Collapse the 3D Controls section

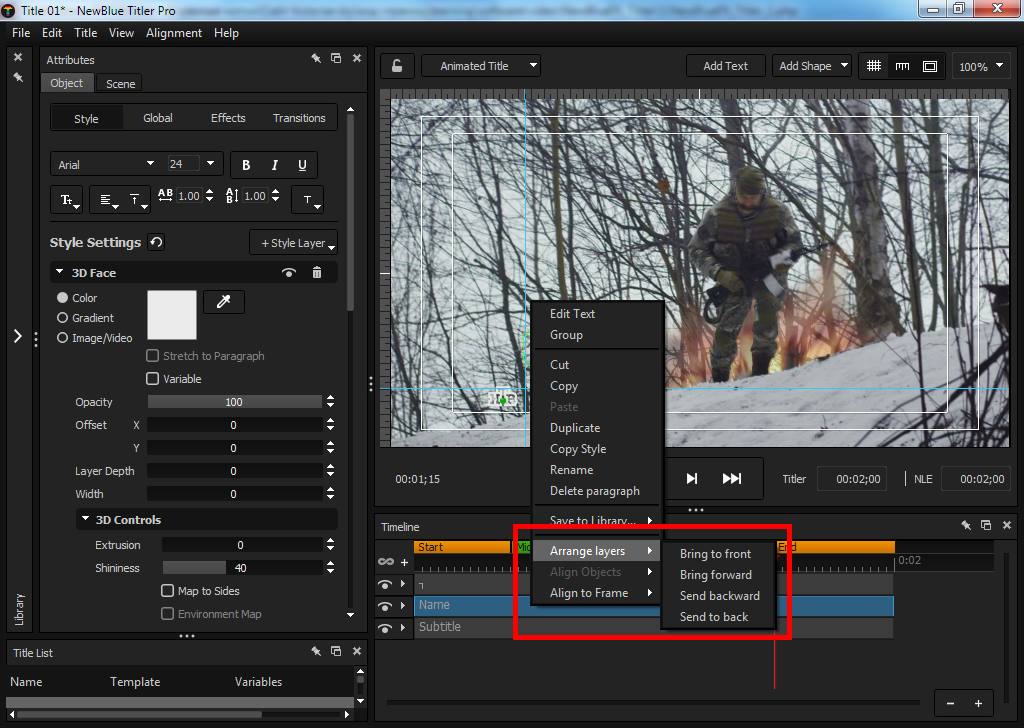[85, 520]
